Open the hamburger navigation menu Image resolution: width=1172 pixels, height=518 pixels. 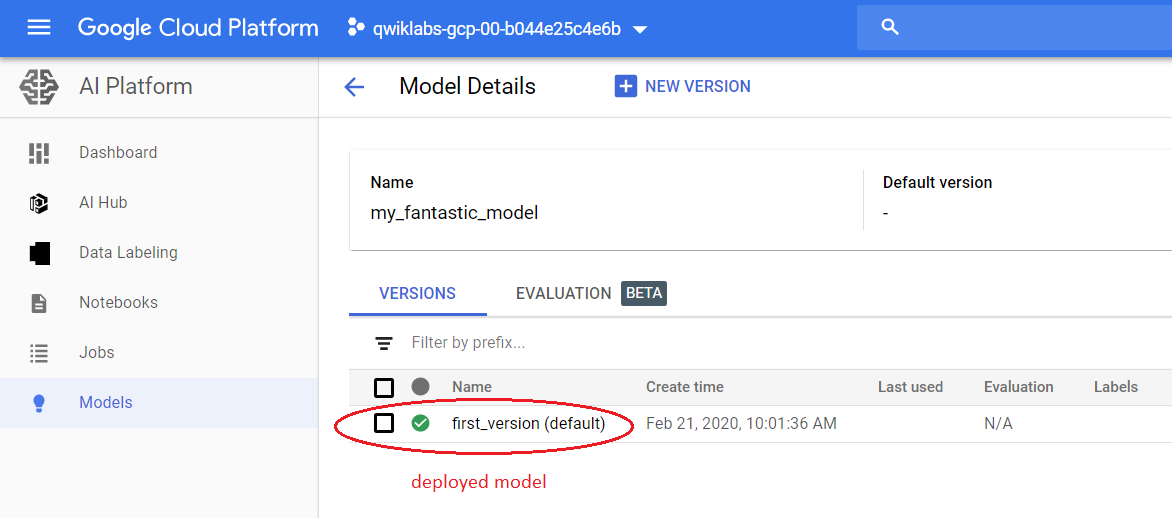pos(39,28)
